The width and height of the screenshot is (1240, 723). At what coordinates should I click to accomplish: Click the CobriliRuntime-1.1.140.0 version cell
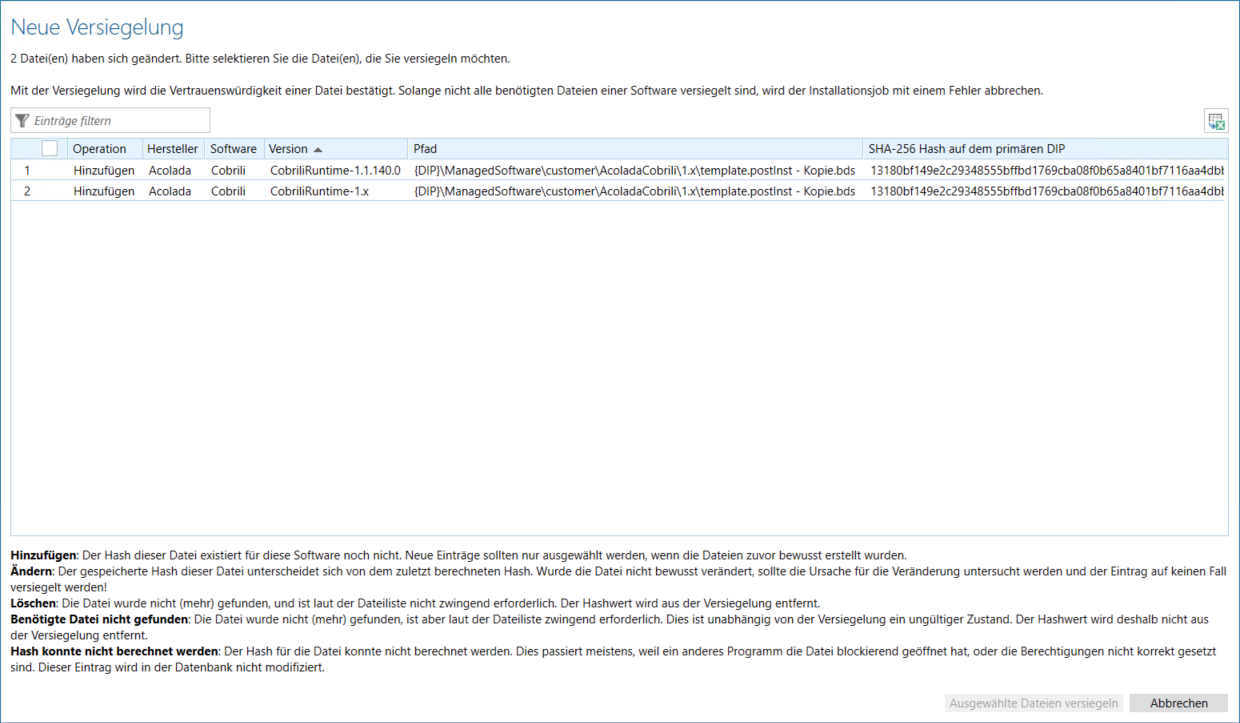point(334,170)
